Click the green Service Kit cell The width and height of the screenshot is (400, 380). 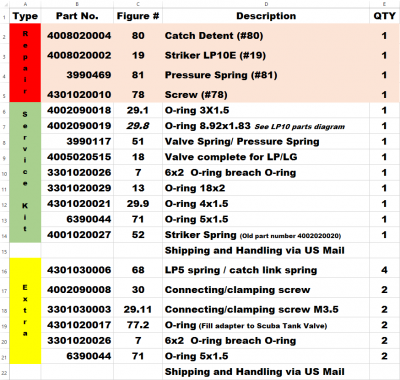tap(25, 172)
